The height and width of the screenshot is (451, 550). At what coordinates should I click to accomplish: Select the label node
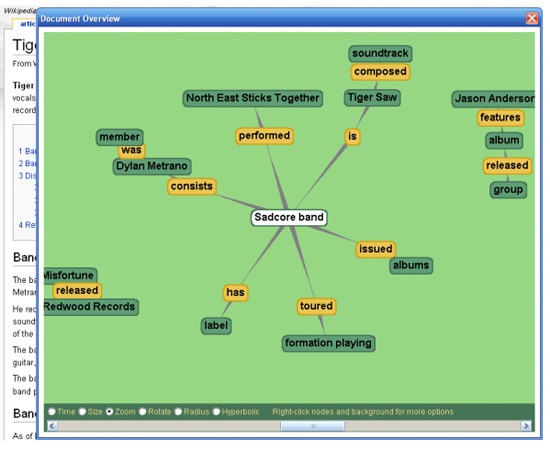(x=216, y=326)
